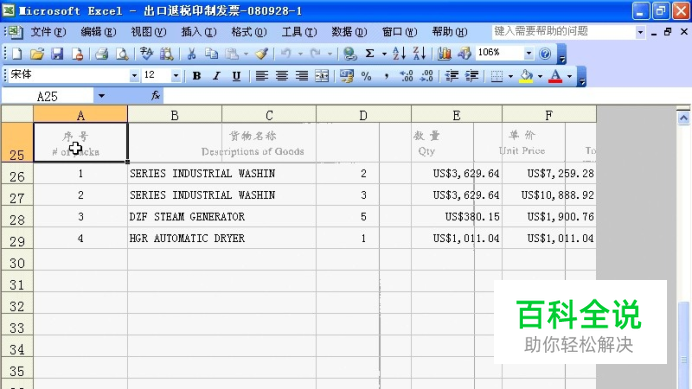
Task: Open the font name dropdown 宋体
Action: (134, 76)
